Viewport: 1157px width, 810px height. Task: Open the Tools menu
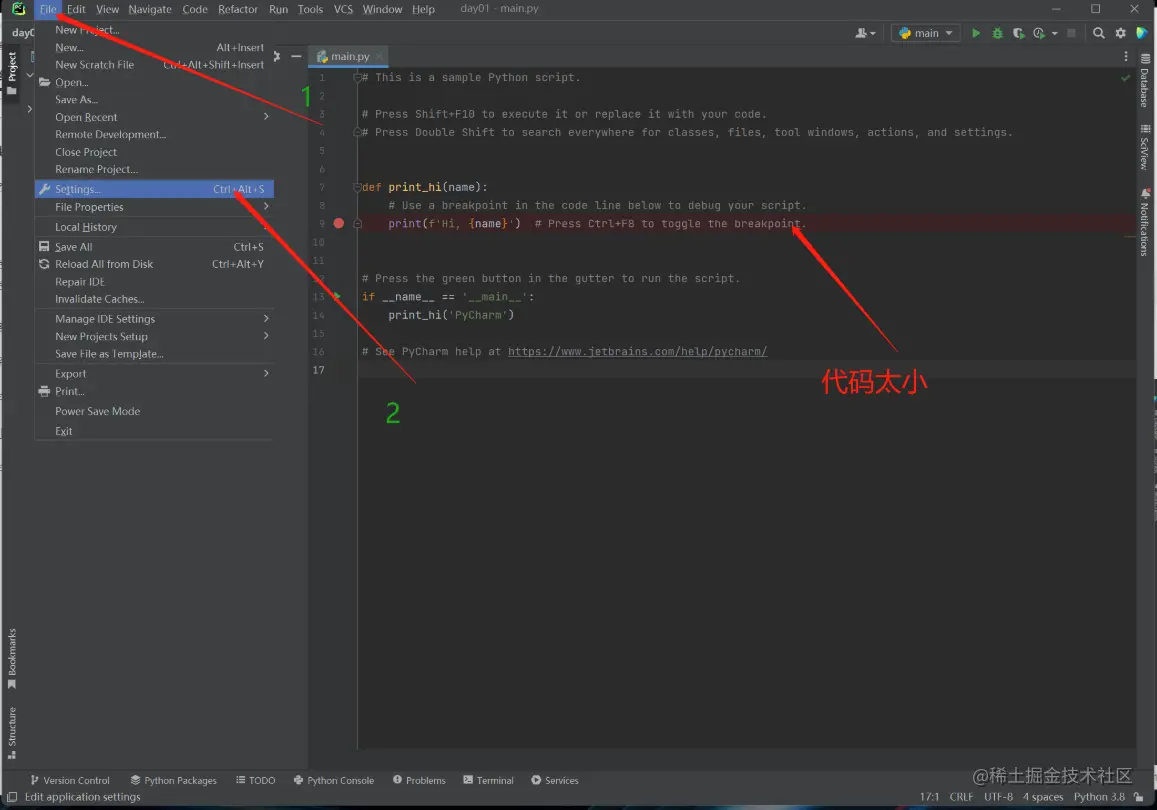point(310,9)
